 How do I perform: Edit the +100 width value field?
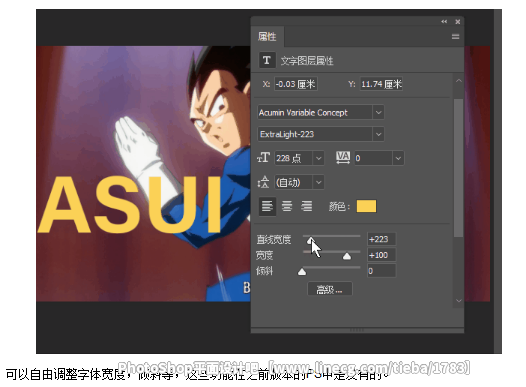pos(381,255)
